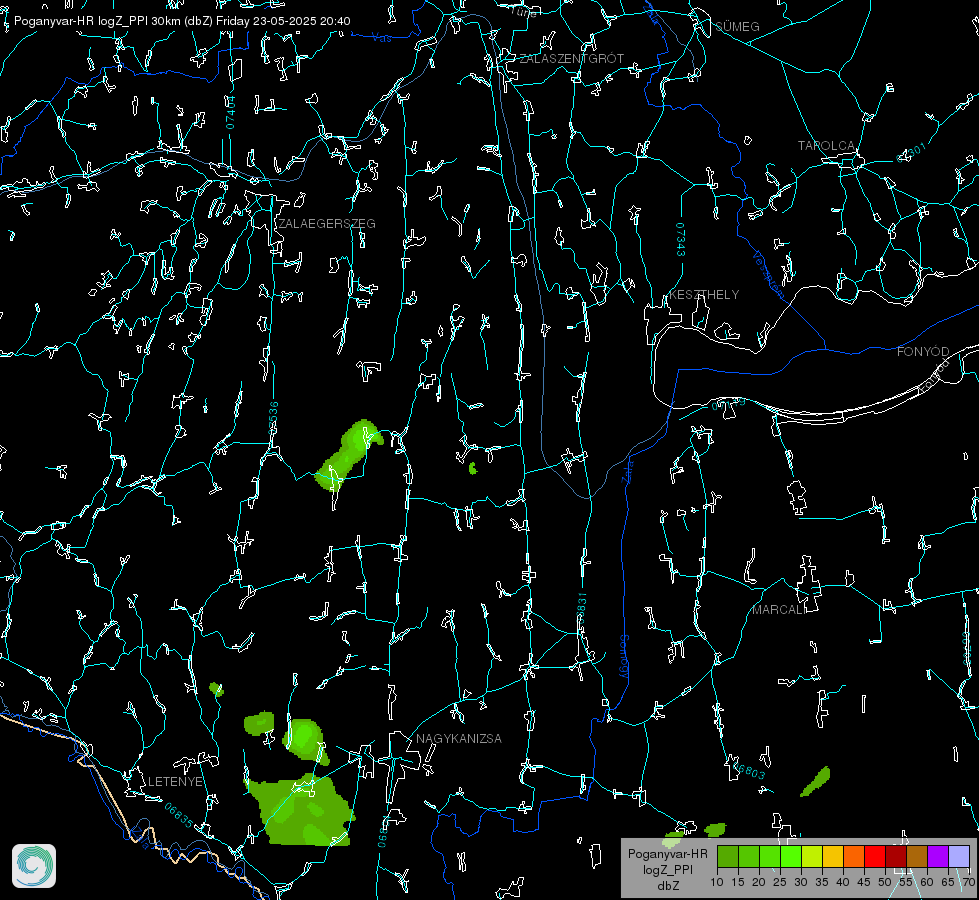This screenshot has height=900, width=979.
Task: Select the 30–35 dBZ yellow-green swatch
Action: [x=812, y=856]
